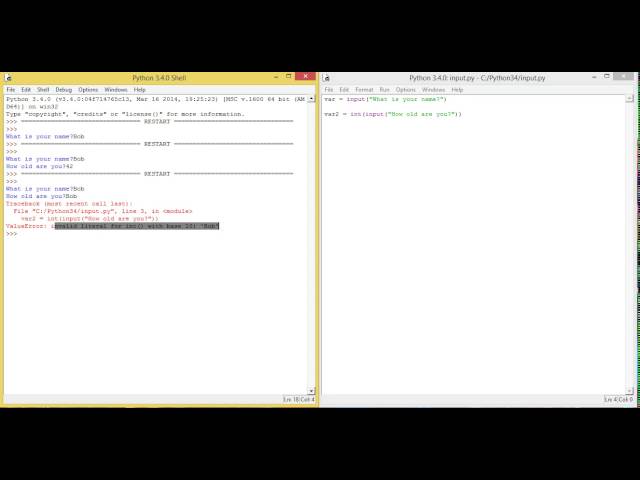
Task: Maximize the Python Shell window
Action: (x=289, y=77)
